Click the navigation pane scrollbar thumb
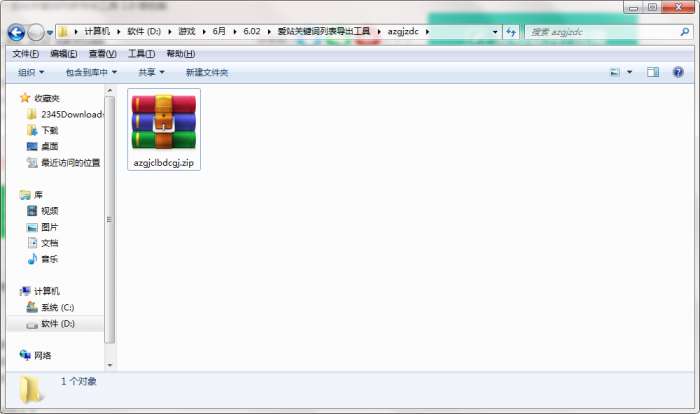This screenshot has width=700, height=414. pyautogui.click(x=110, y=220)
